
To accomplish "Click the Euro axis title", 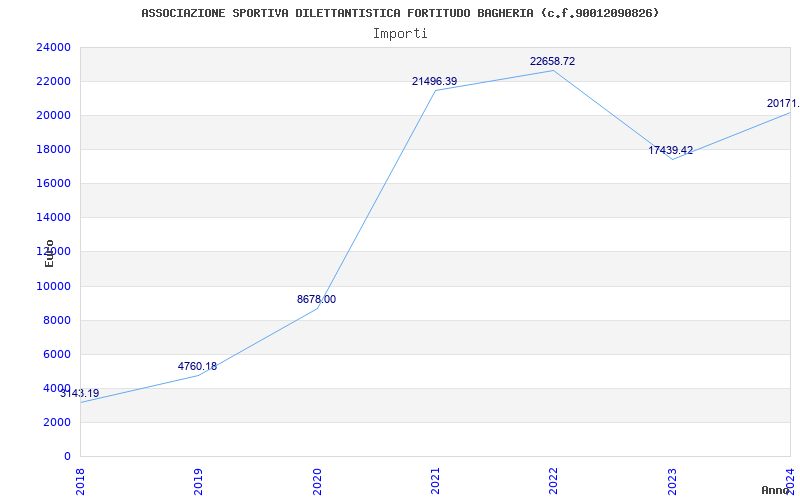I will (x=49, y=254).
